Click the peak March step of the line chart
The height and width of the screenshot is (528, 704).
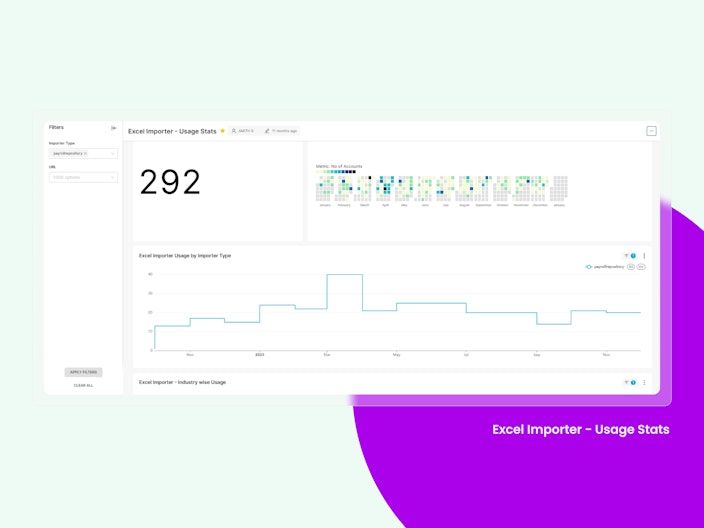[x=344, y=274]
